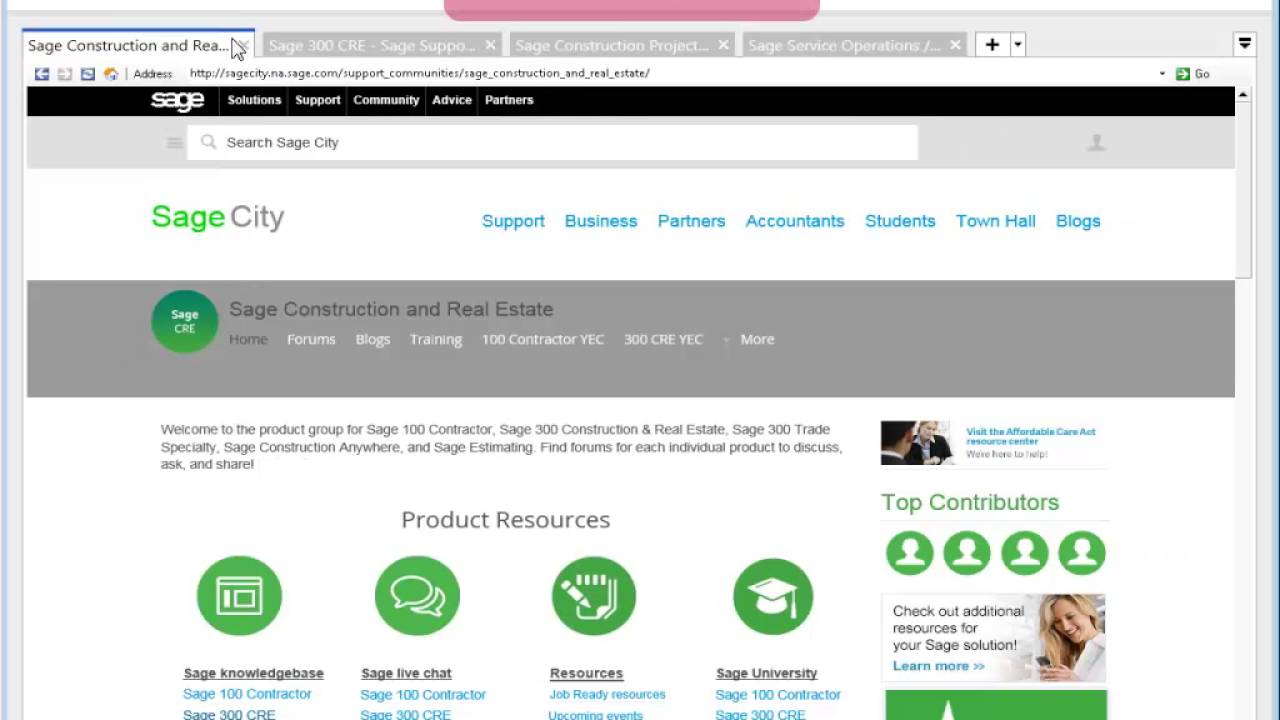Viewport: 1280px width, 720px height.
Task: Open the Forums tab in group banner
Action: click(311, 339)
